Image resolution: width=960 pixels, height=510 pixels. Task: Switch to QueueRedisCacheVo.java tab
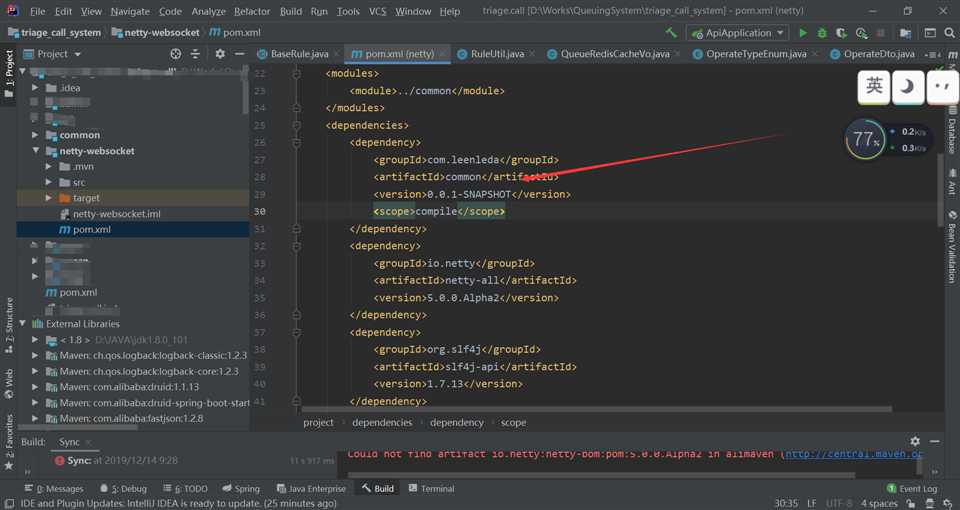coord(615,54)
